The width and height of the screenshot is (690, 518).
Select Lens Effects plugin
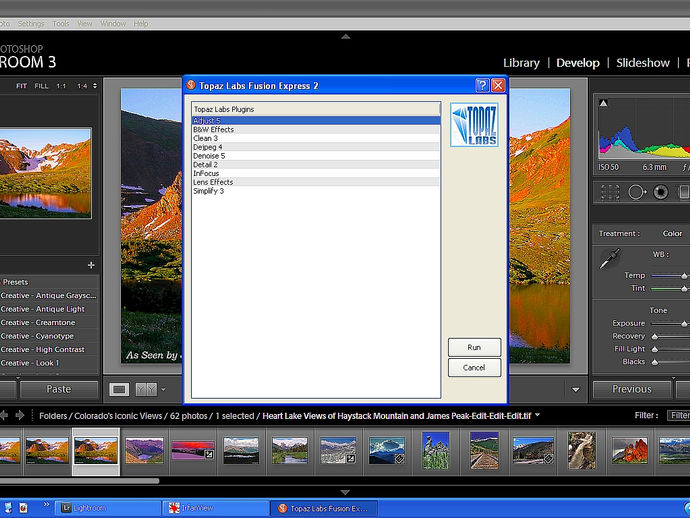(x=316, y=182)
